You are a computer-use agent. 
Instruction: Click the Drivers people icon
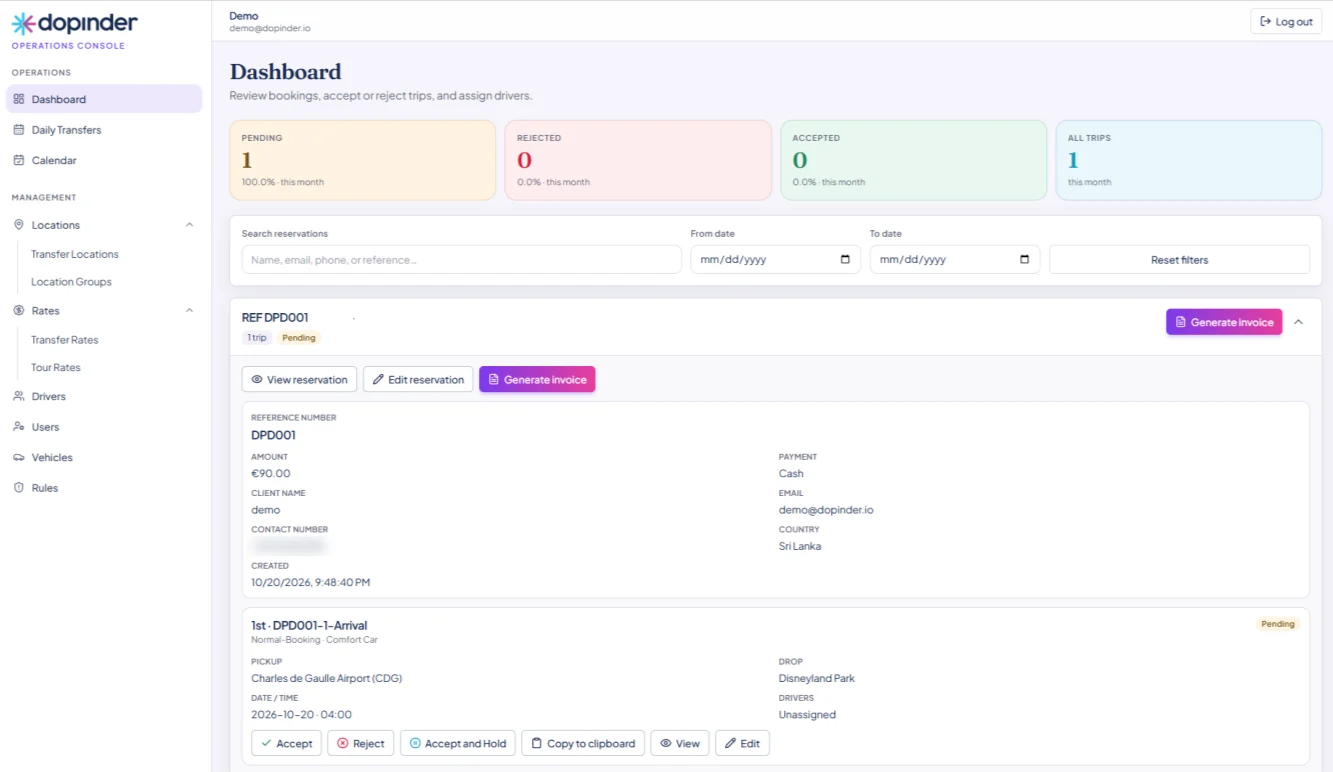(19, 396)
